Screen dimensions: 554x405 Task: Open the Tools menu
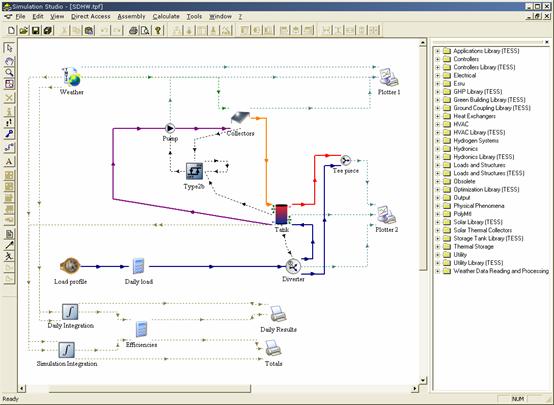[x=194, y=17]
